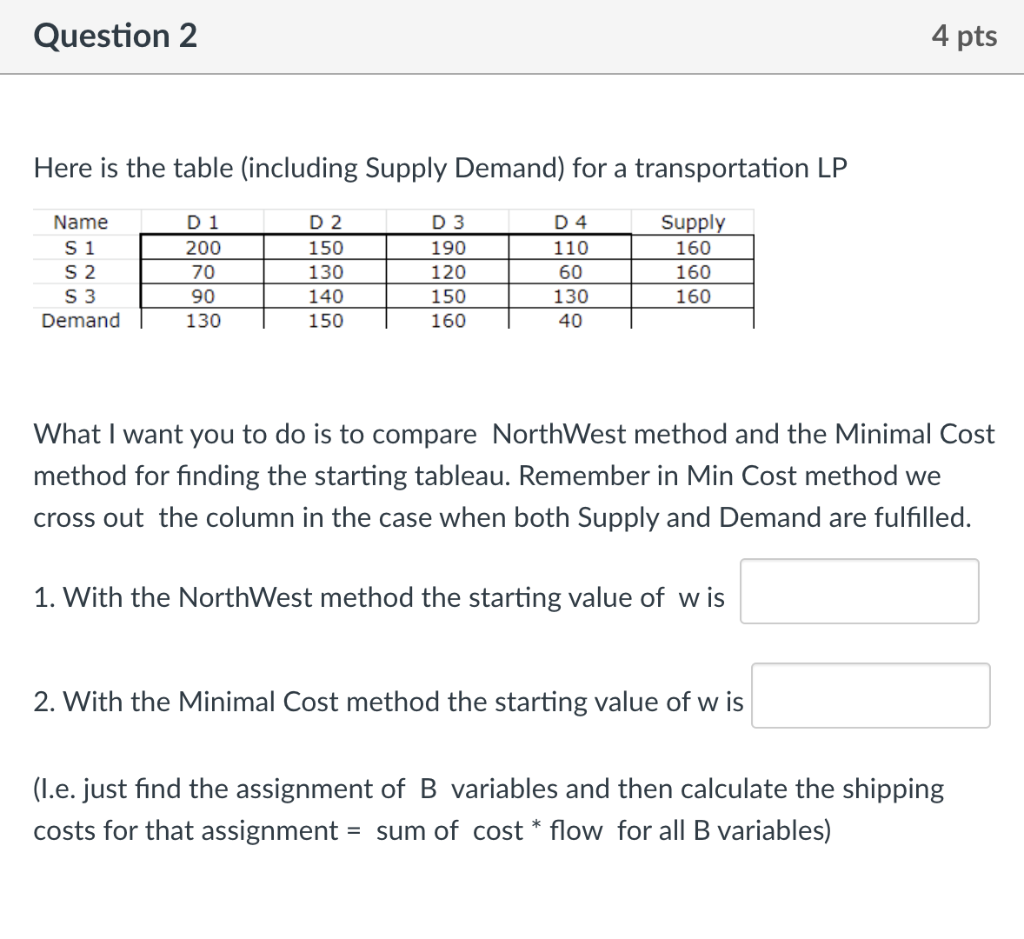Select the D 4 column header in the table

[x=570, y=222]
